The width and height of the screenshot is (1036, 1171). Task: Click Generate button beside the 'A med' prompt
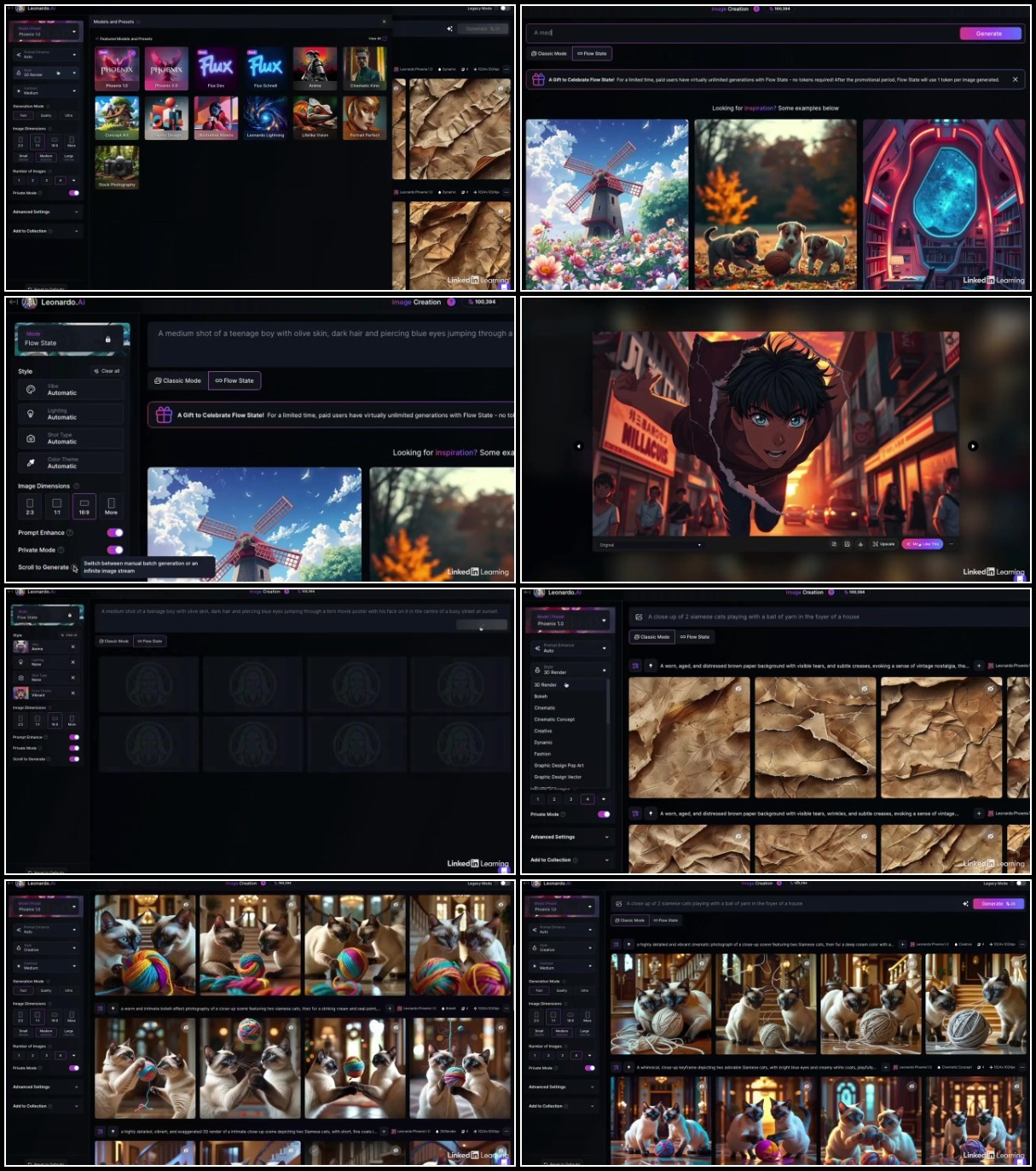click(x=989, y=33)
